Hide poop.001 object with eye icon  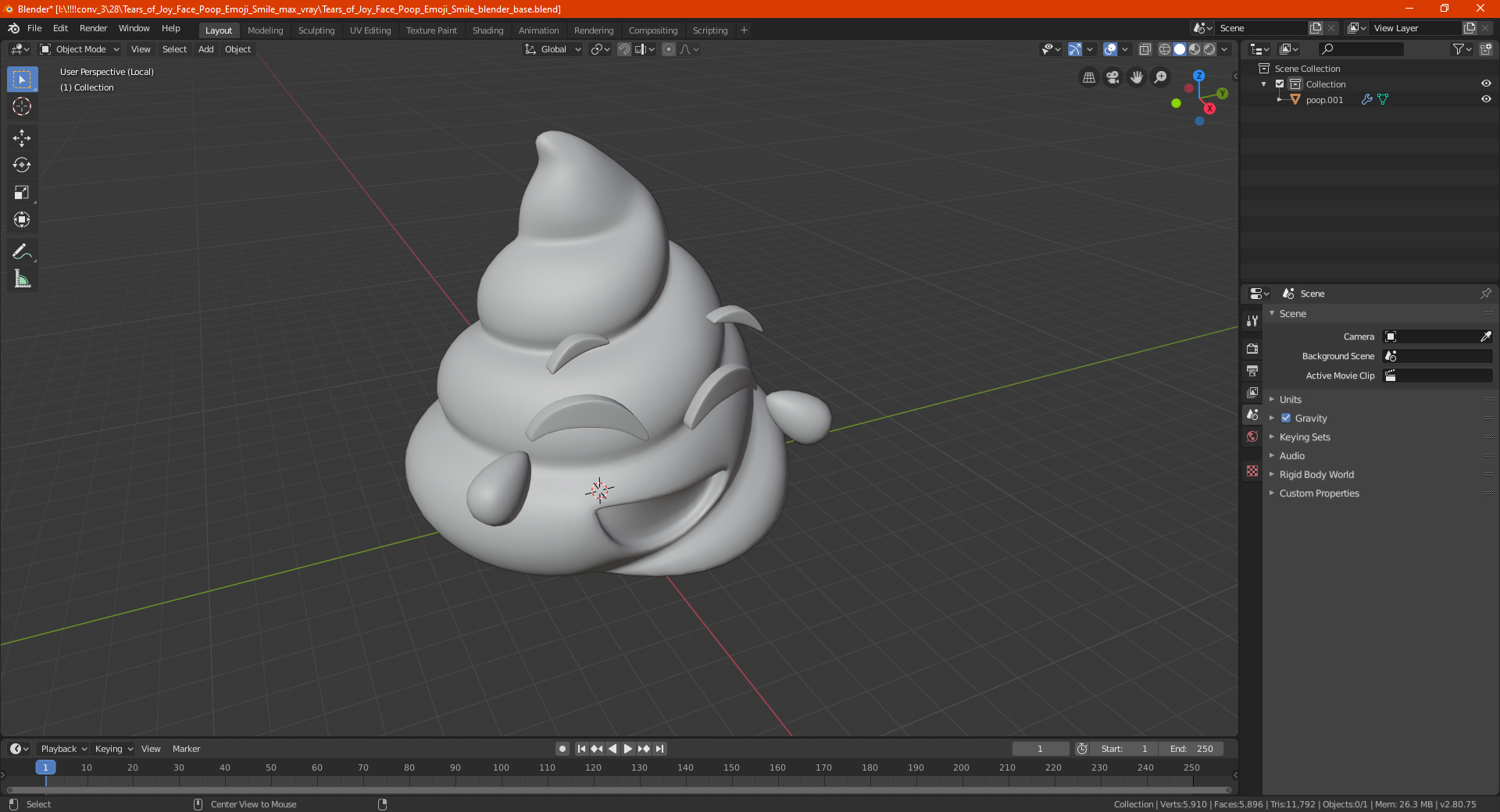tap(1486, 100)
